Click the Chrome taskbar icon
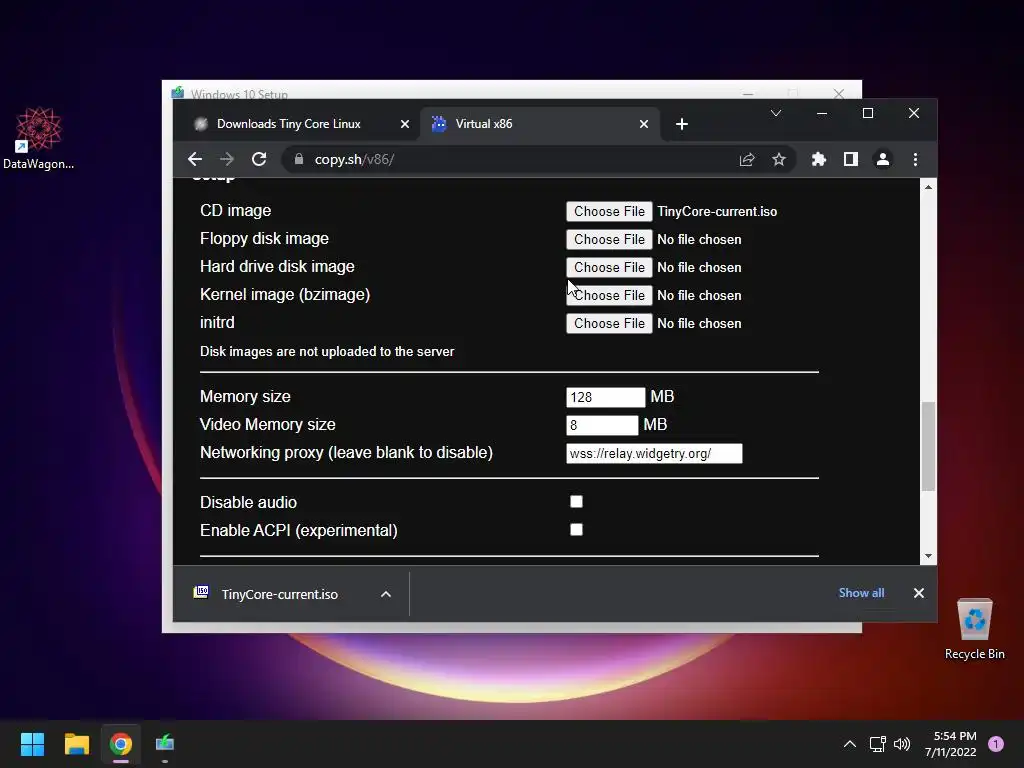This screenshot has width=1024, height=768. point(121,744)
